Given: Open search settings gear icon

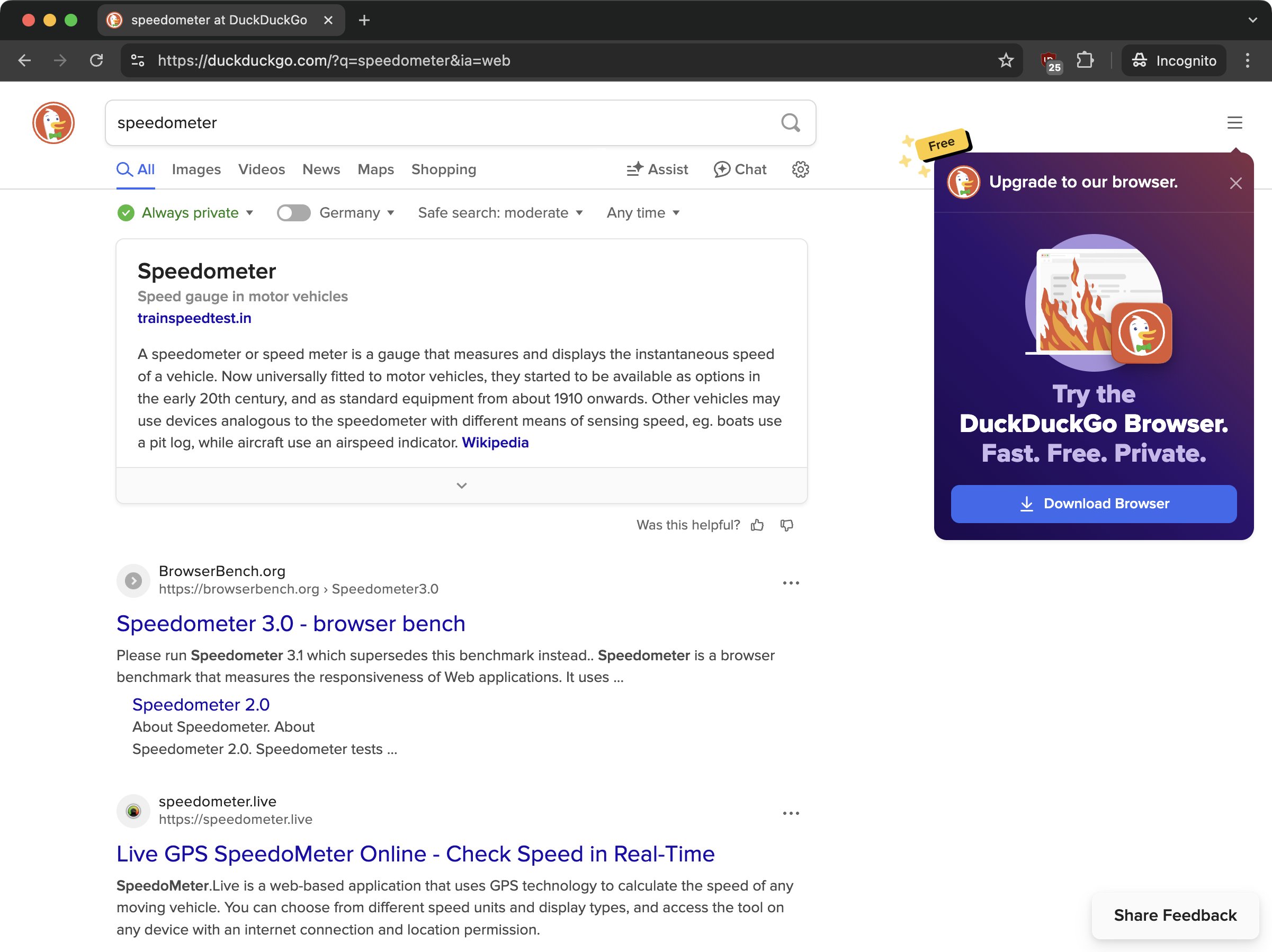Looking at the screenshot, I should click(800, 169).
